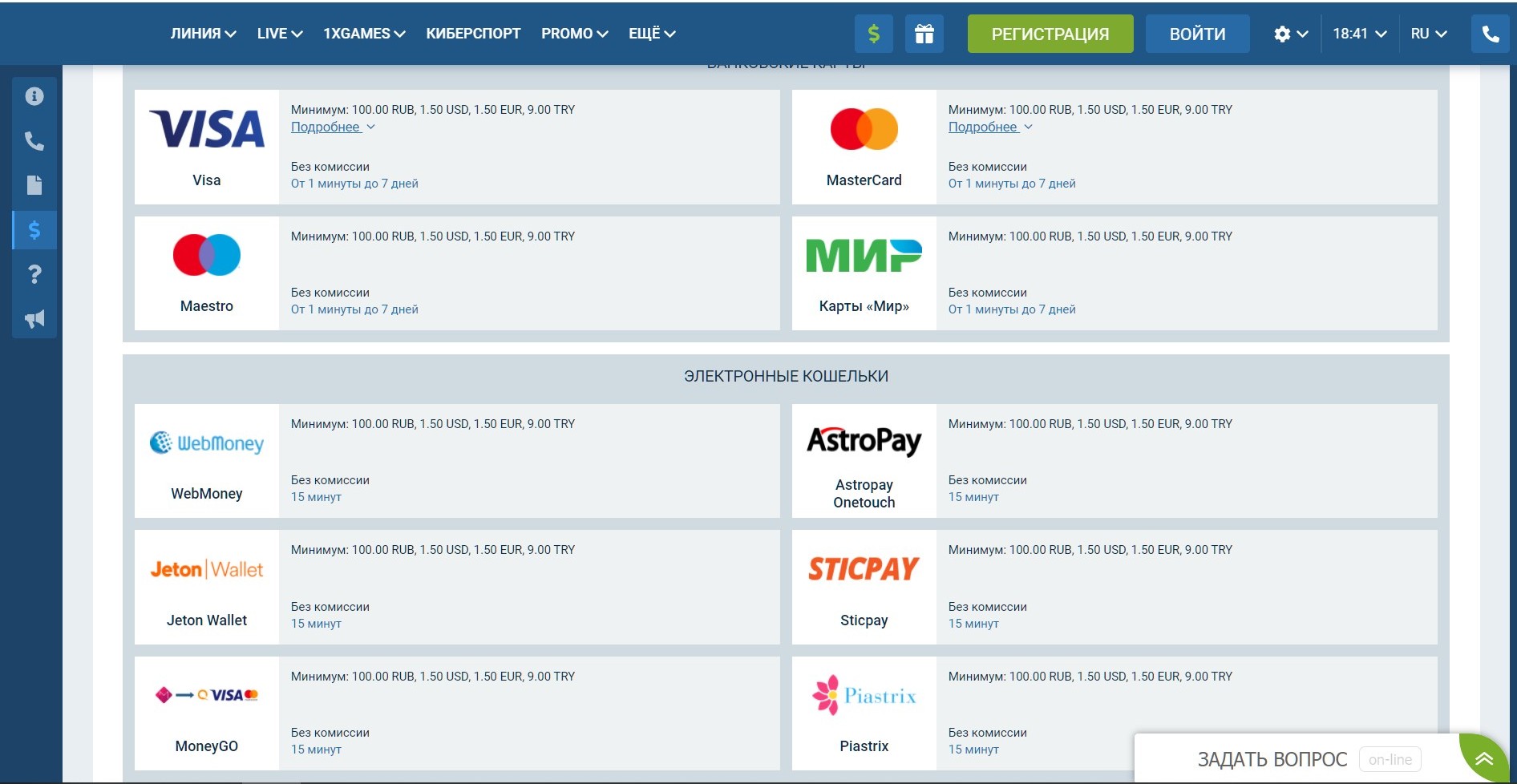1517x784 pixels.
Task: Click the sidebar megaphone icon
Action: [x=34, y=319]
